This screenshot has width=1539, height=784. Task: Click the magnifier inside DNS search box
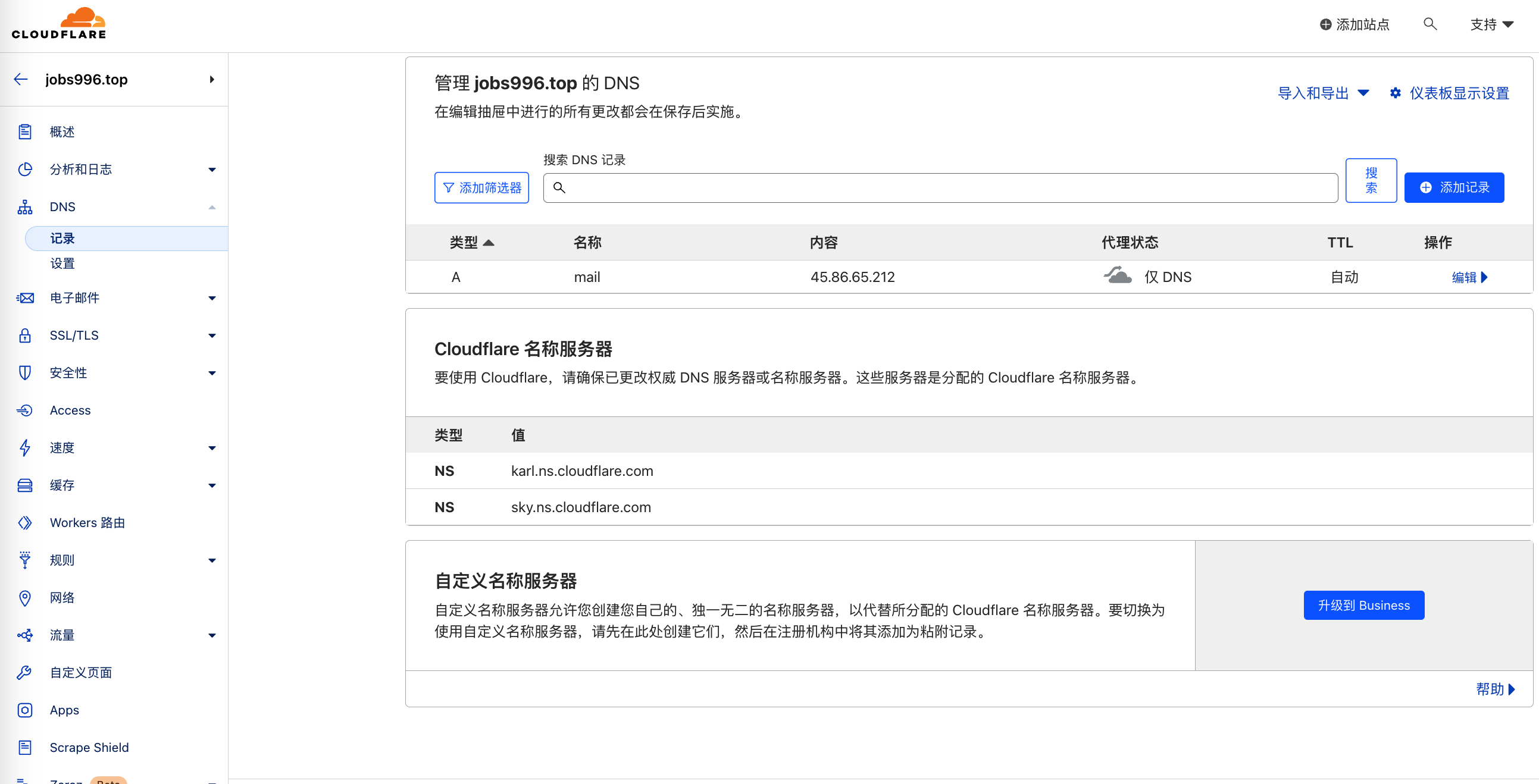tap(559, 188)
